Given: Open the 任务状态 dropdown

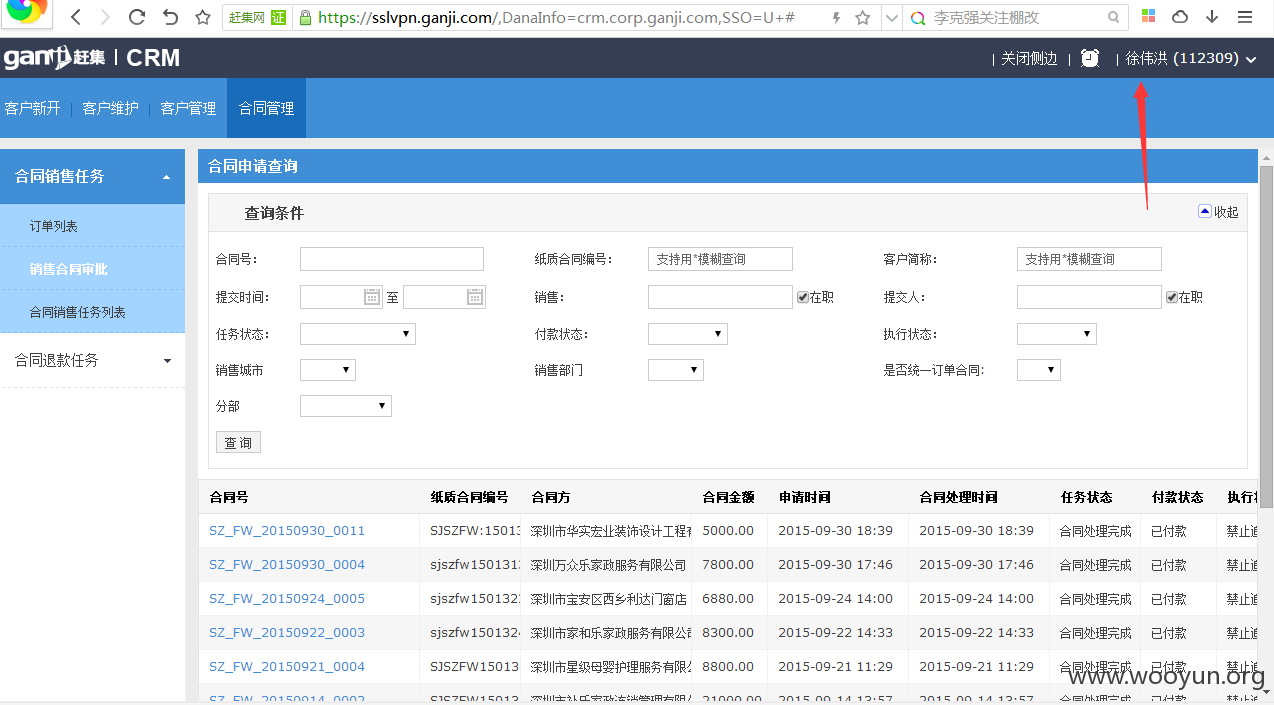Looking at the screenshot, I should click(x=358, y=334).
